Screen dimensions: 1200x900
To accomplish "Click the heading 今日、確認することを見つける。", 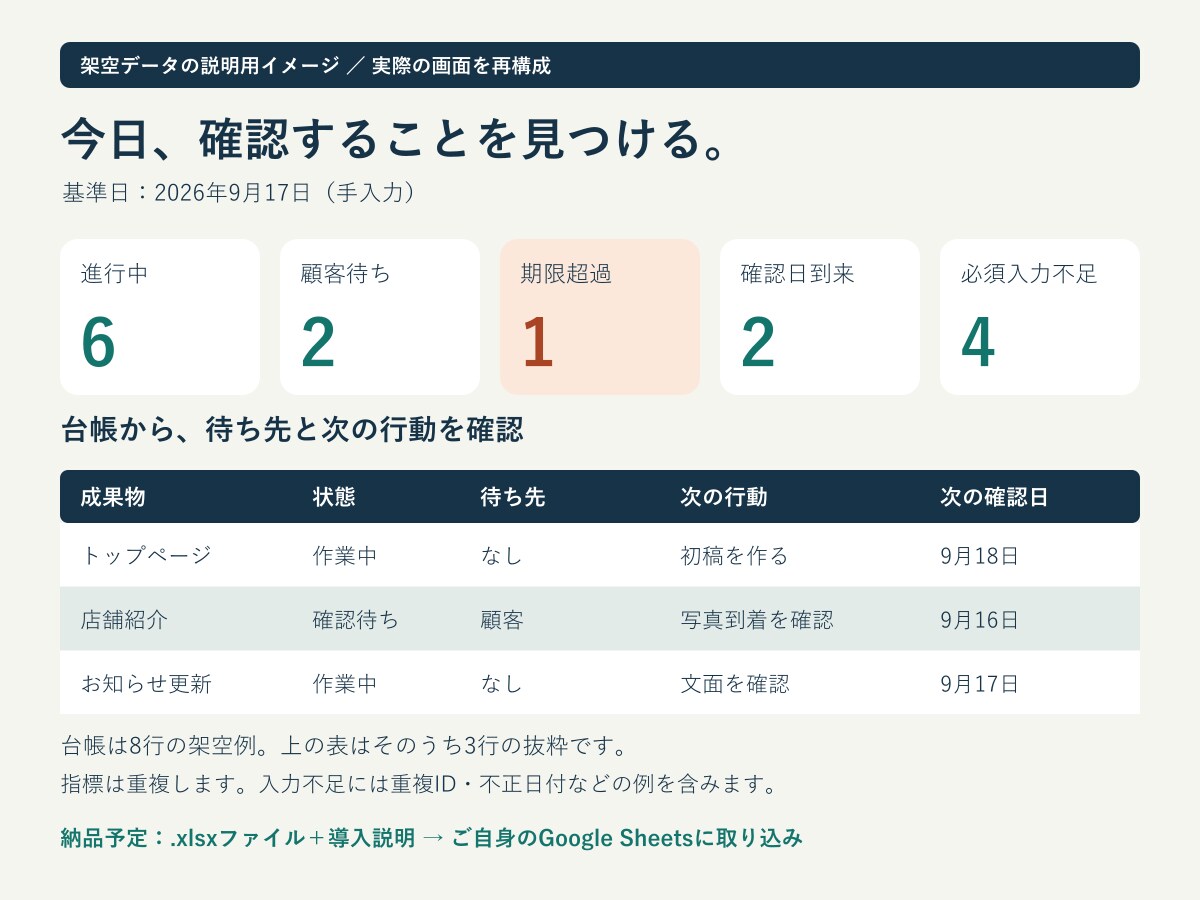I will [393, 139].
